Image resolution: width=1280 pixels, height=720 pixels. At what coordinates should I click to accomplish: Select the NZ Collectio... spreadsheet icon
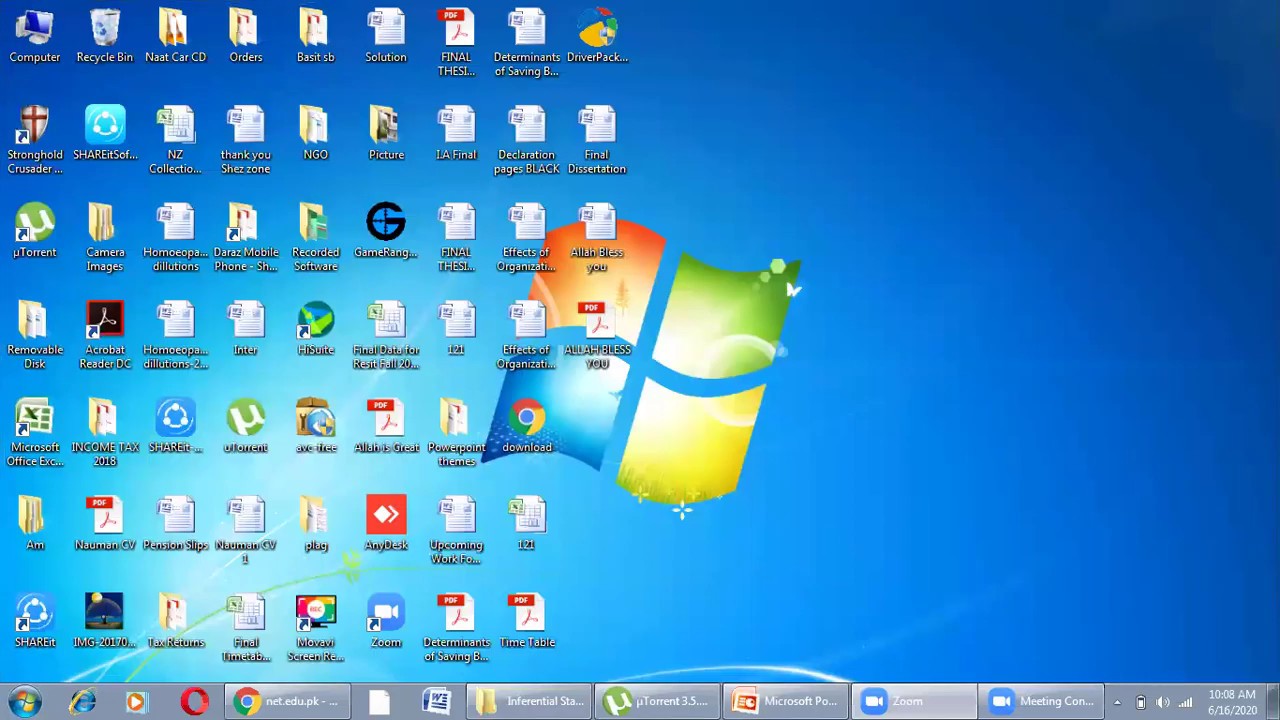(x=175, y=140)
